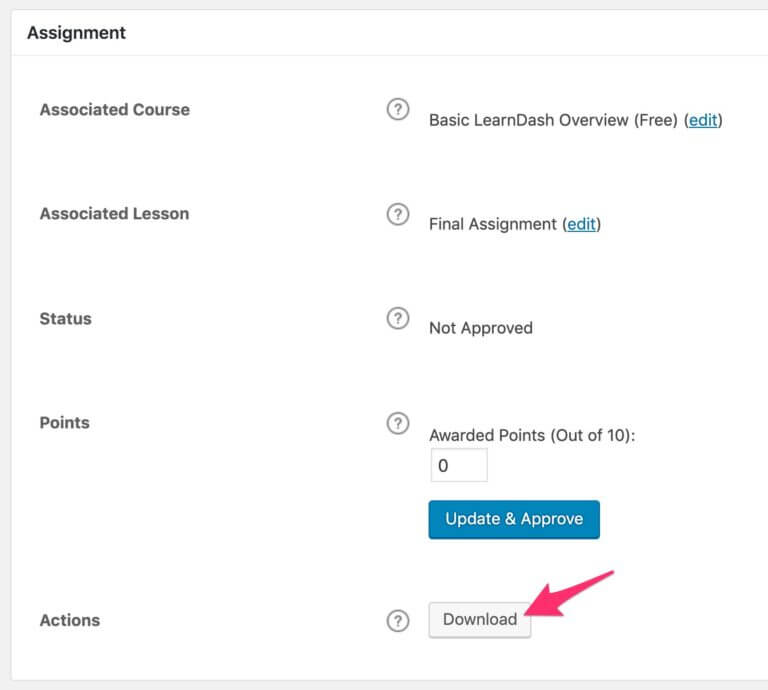Open the help icon beside Actions
This screenshot has height=690, width=768.
point(398,621)
